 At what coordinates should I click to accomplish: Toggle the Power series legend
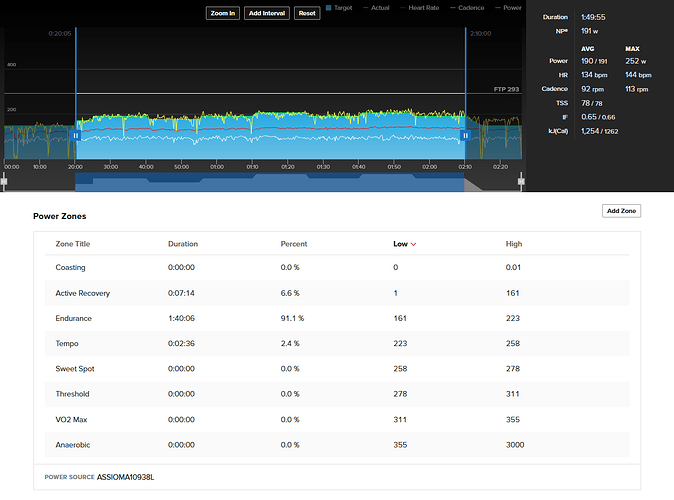pyautogui.click(x=509, y=8)
